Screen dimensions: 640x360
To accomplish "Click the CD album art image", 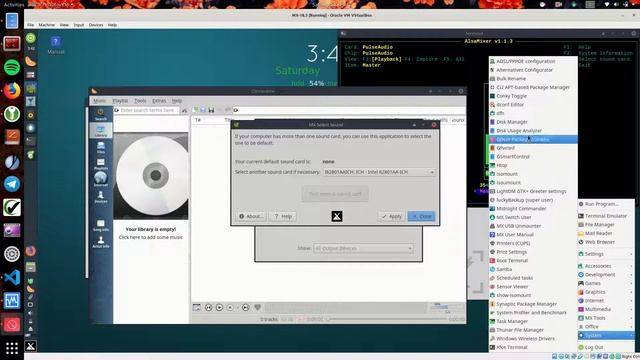I will pos(151,176).
